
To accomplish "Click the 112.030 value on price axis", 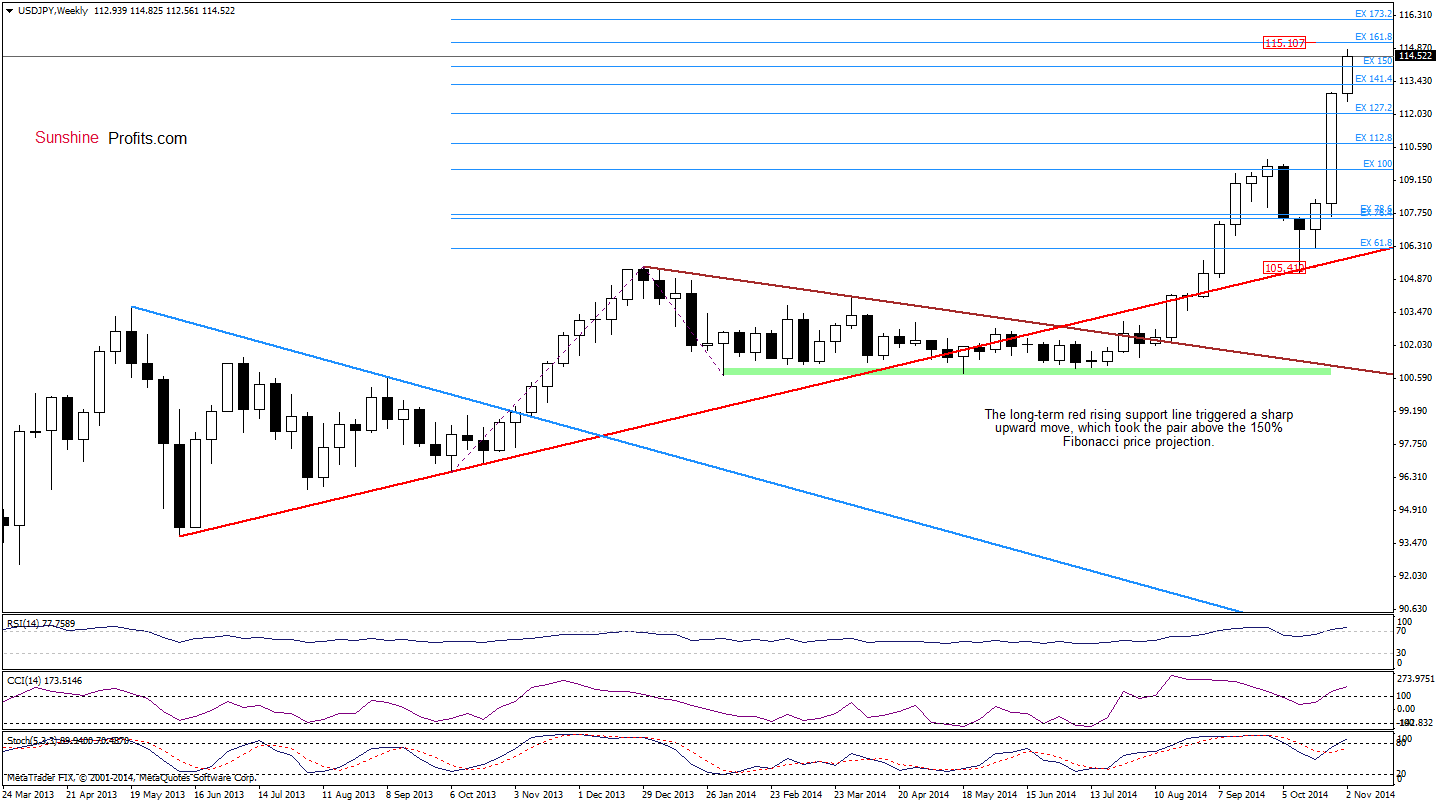I will tap(1415, 114).
